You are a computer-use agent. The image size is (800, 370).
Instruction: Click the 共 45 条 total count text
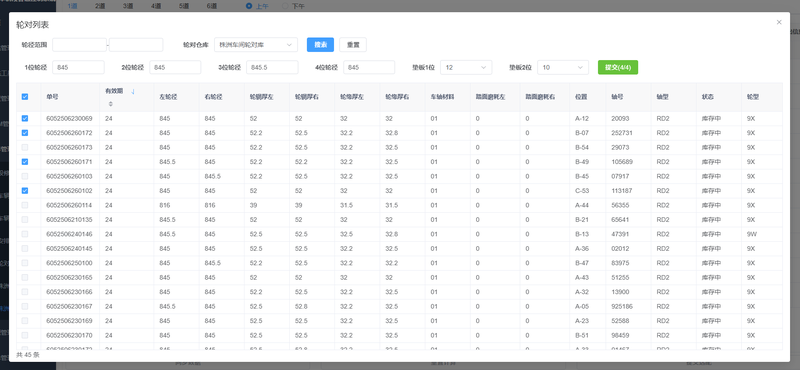[x=28, y=354]
